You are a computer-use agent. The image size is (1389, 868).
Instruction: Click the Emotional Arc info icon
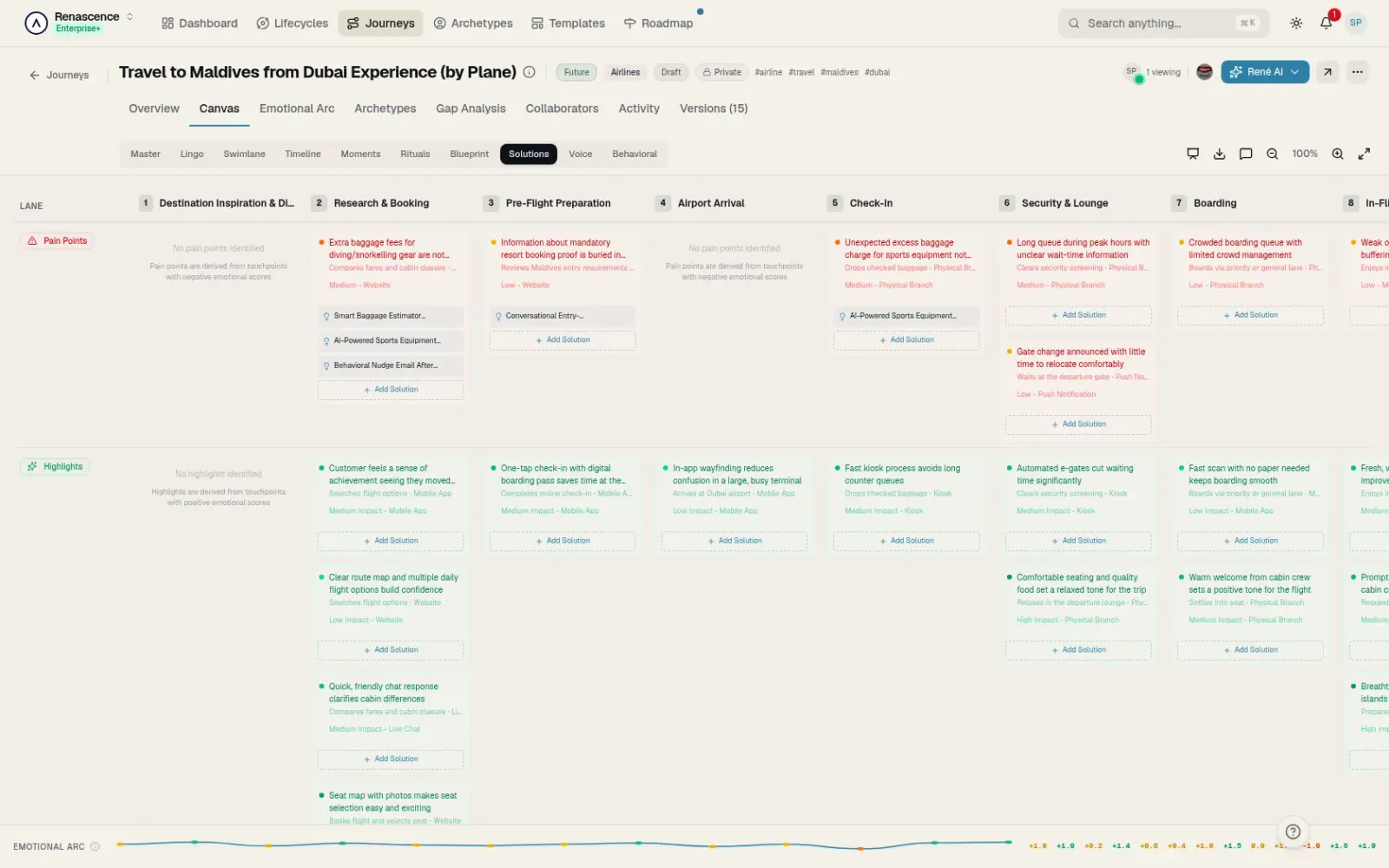(x=95, y=846)
